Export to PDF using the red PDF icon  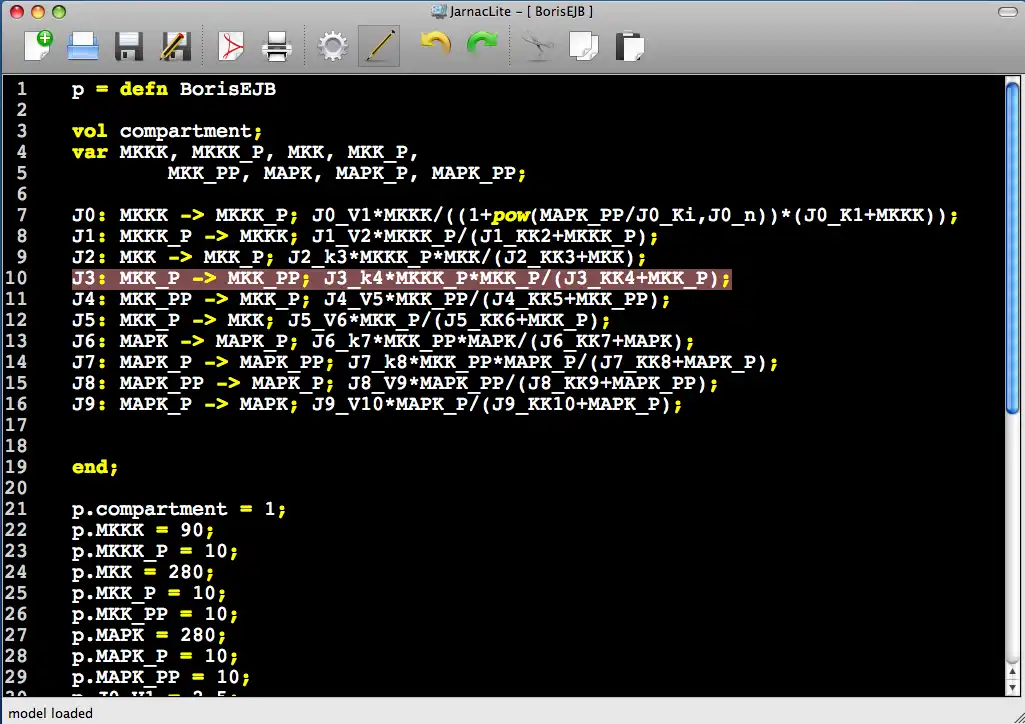point(231,47)
